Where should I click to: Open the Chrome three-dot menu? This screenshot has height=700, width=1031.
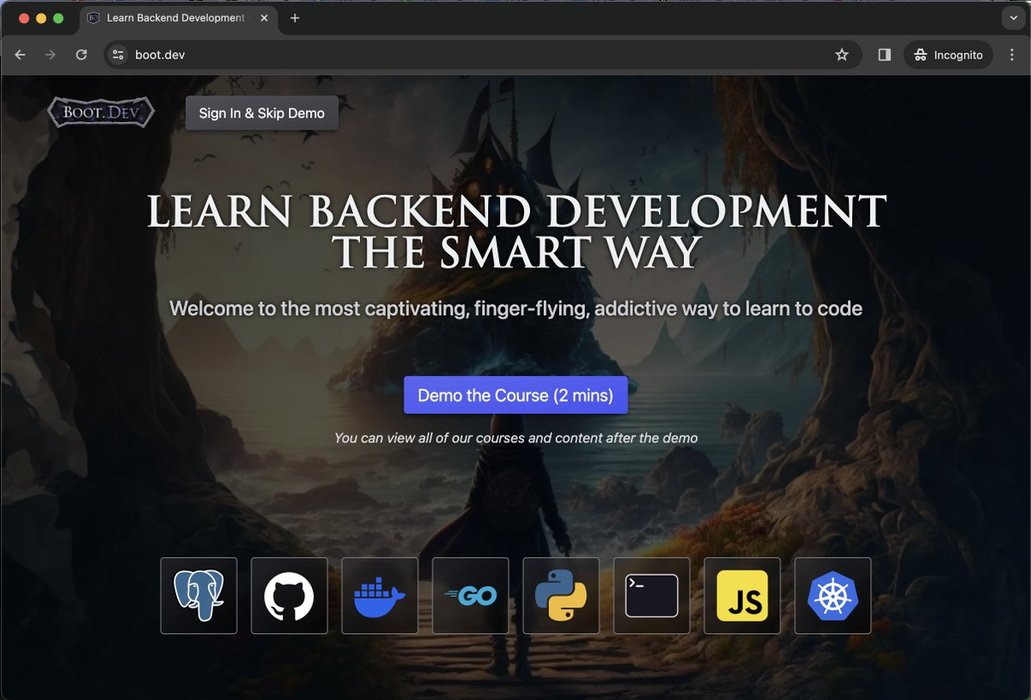(x=1011, y=55)
